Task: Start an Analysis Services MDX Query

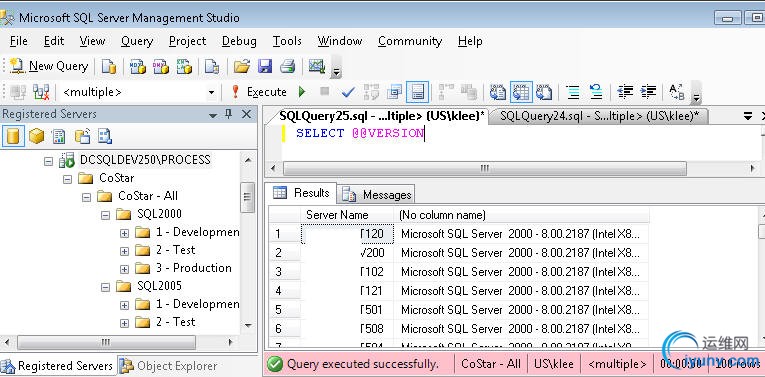Action: (x=138, y=66)
